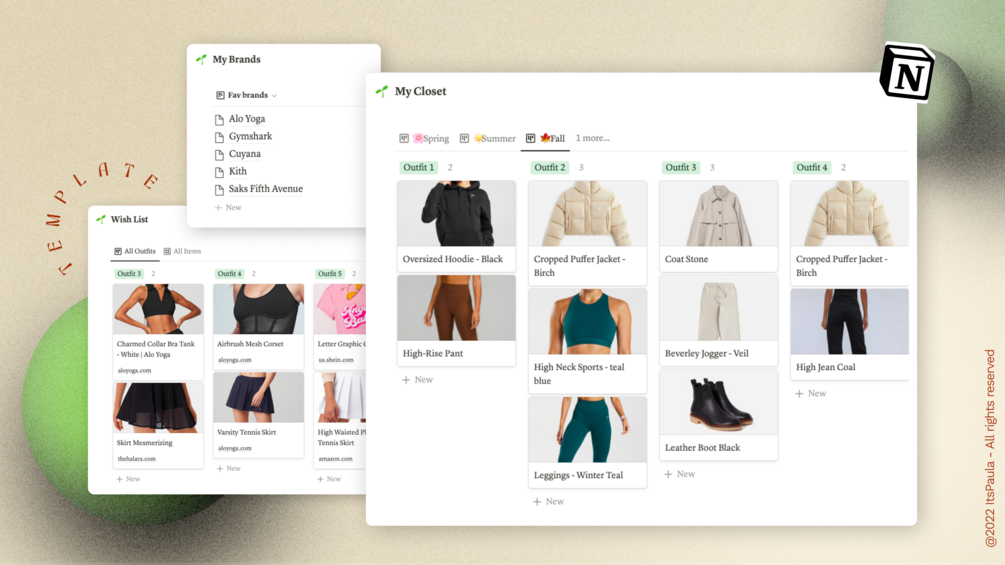Open the High-Rise Pant card
Image resolution: width=1005 pixels, height=565 pixels.
456,320
